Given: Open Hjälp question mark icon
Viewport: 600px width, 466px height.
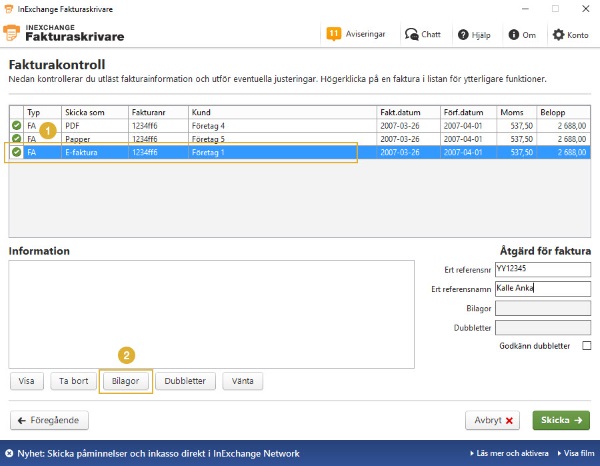Looking at the screenshot, I should [463, 35].
